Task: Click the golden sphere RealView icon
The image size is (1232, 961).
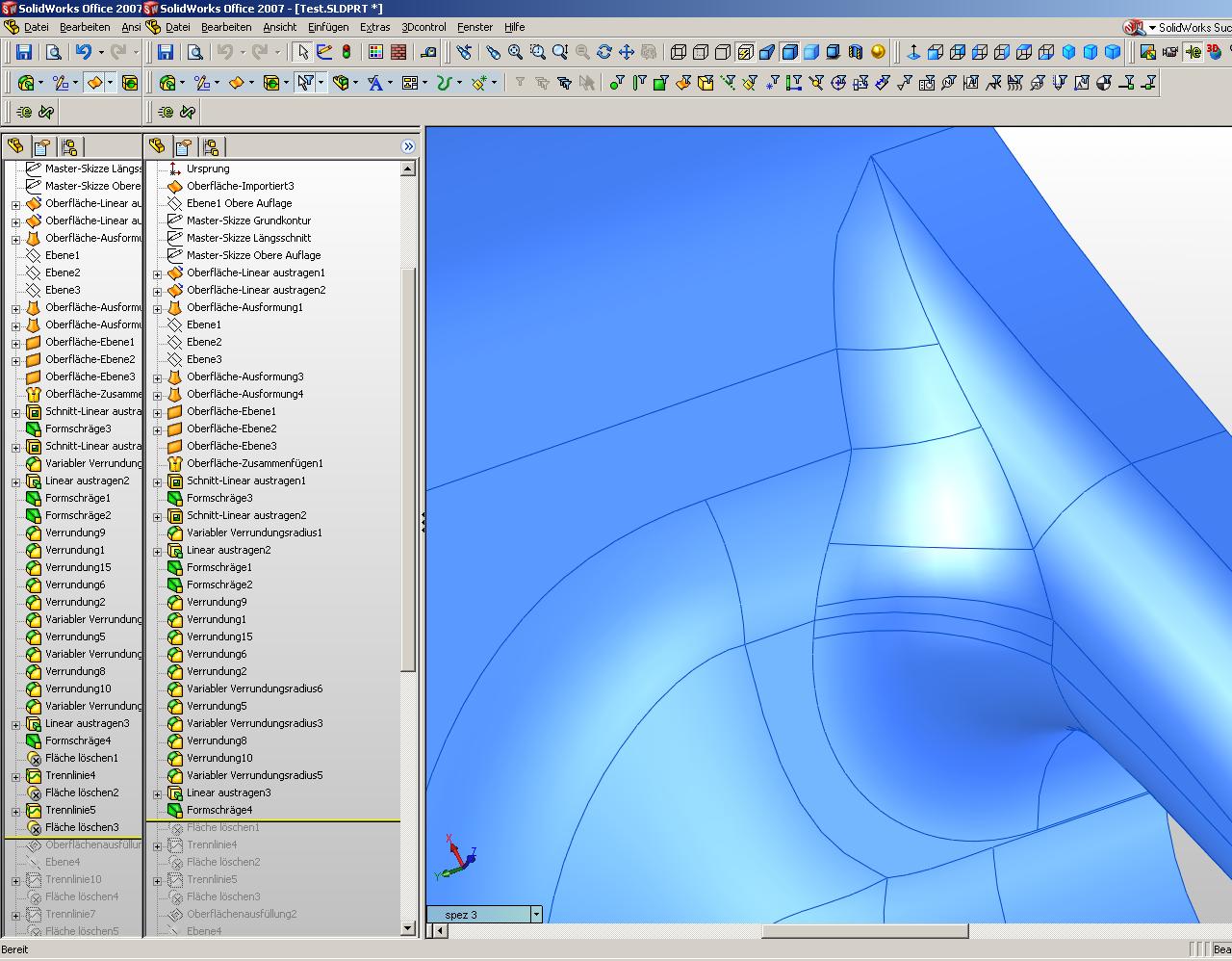Action: [x=878, y=52]
